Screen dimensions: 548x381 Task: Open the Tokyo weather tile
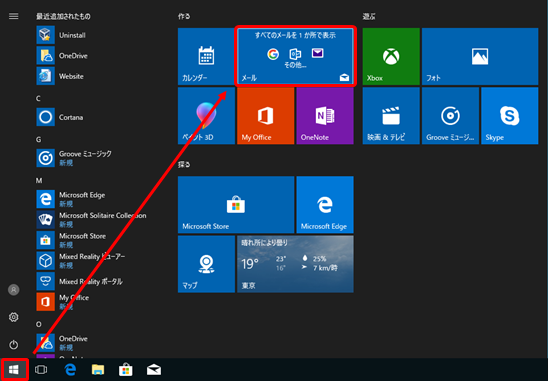point(295,264)
